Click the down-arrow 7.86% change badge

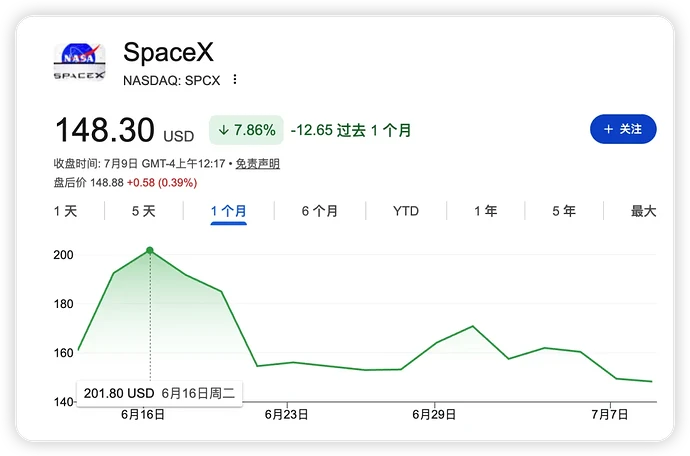(246, 130)
